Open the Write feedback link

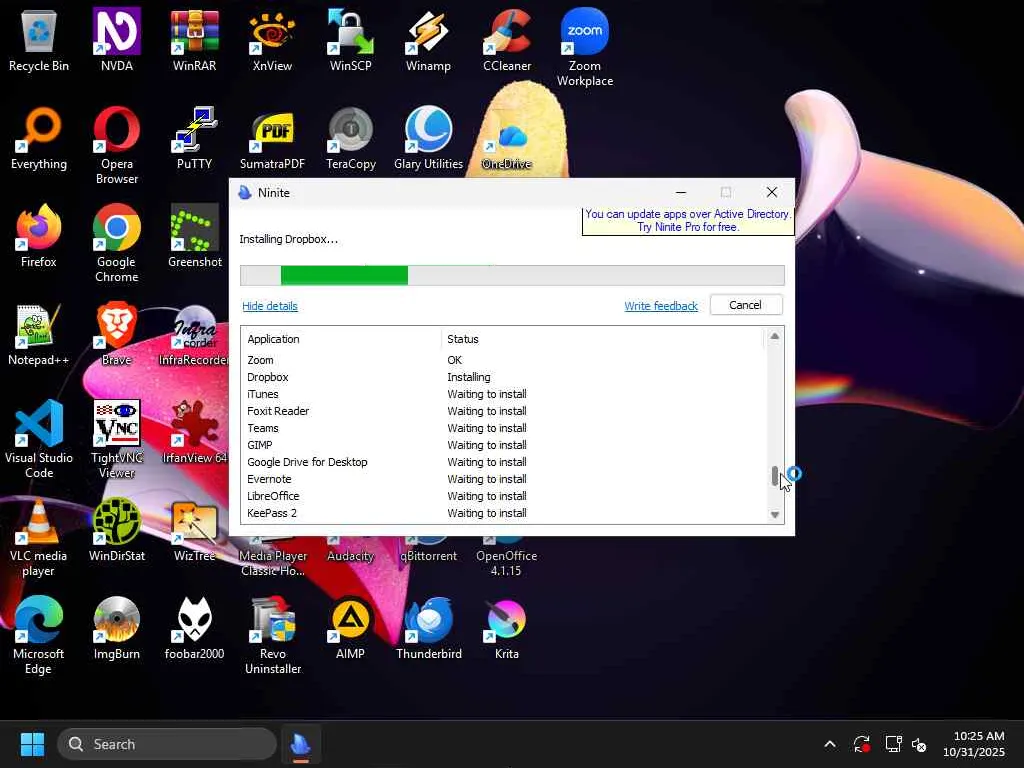(661, 306)
